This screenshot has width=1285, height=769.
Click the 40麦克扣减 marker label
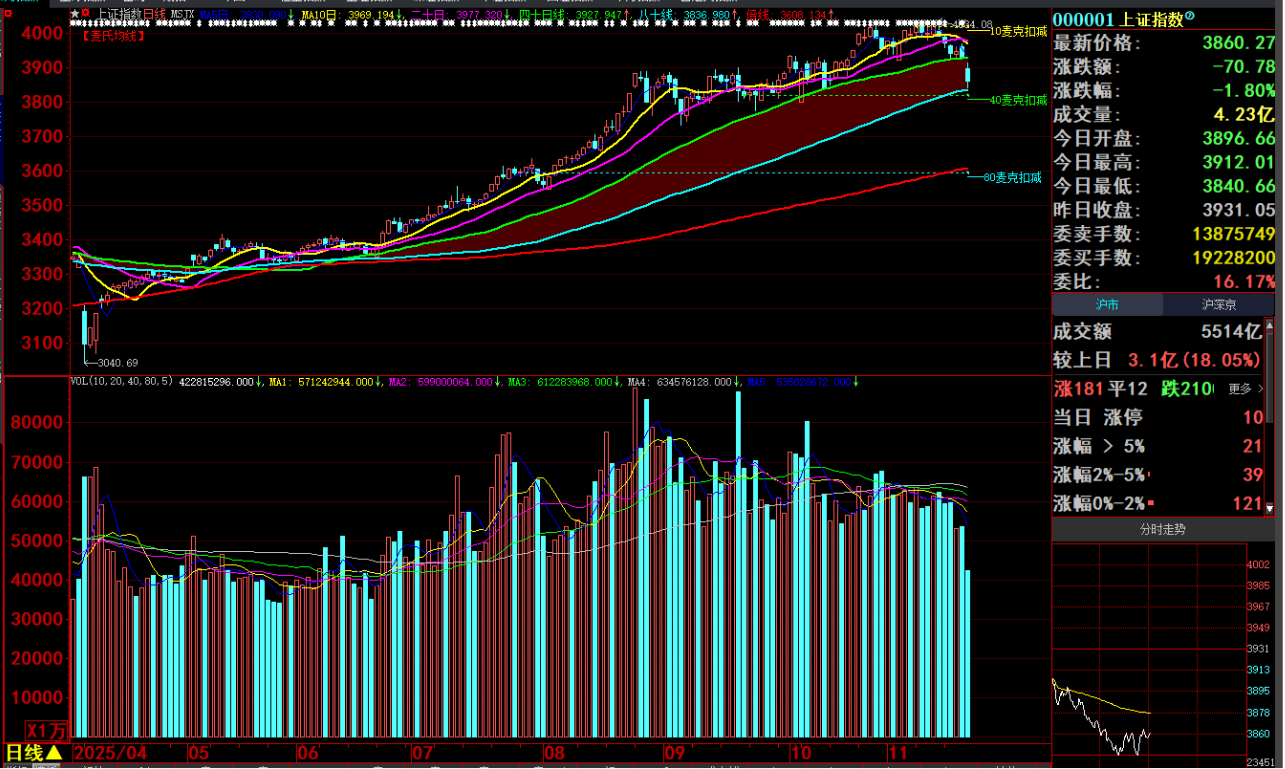(1018, 100)
